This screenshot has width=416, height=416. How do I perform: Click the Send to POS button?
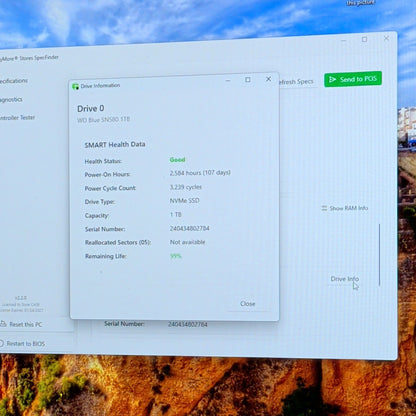point(353,79)
